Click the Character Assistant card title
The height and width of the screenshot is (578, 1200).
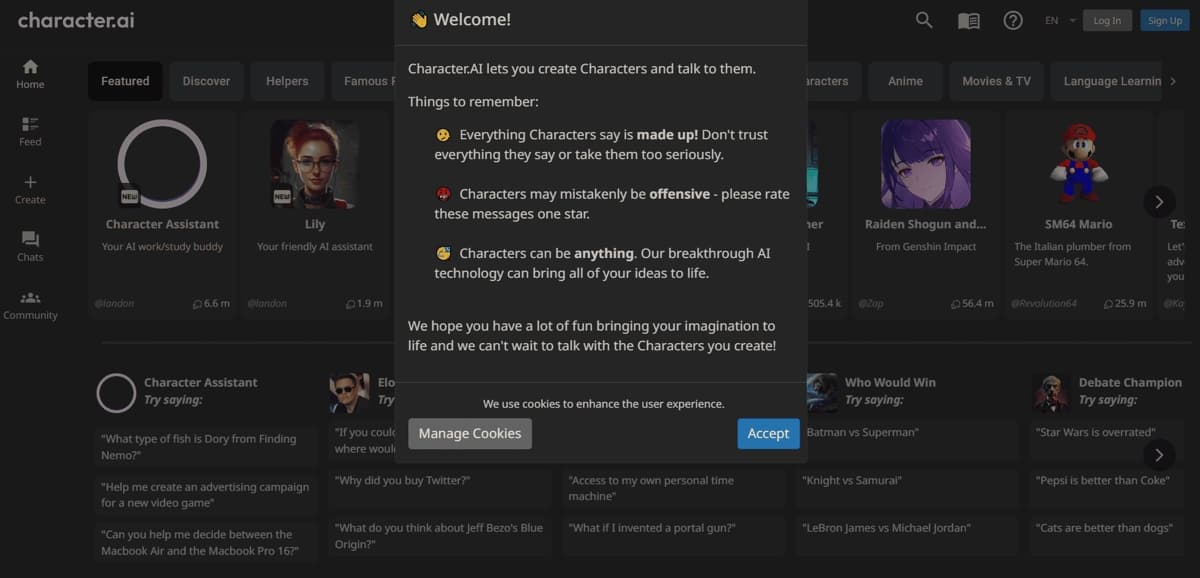click(162, 224)
